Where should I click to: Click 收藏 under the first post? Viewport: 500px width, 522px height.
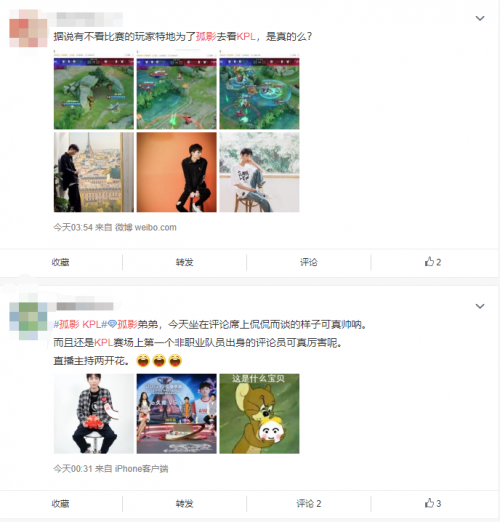coord(60,262)
